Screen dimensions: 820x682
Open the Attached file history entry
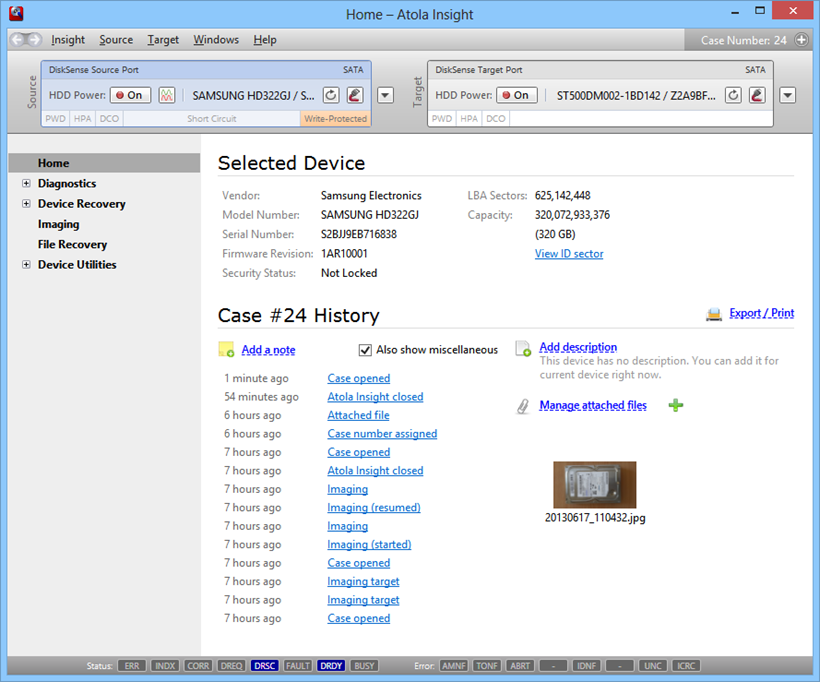(x=358, y=415)
